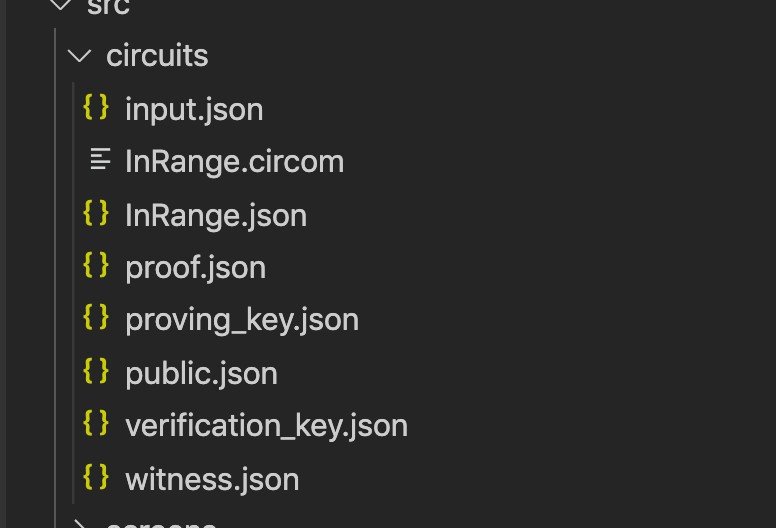Open verification_key.json in the editor
The height and width of the screenshot is (528, 776).
[x=266, y=426]
